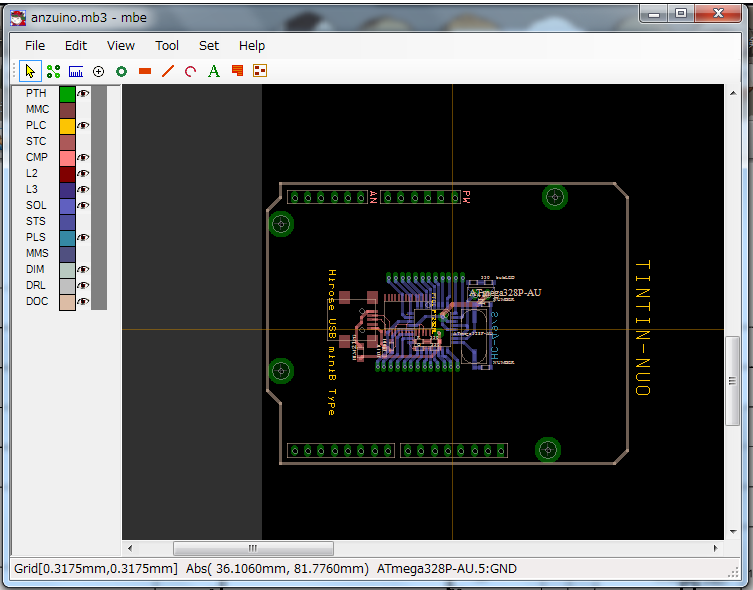753x590 pixels.
Task: Click the horizontal scrollbar thumb
Action: [253, 548]
